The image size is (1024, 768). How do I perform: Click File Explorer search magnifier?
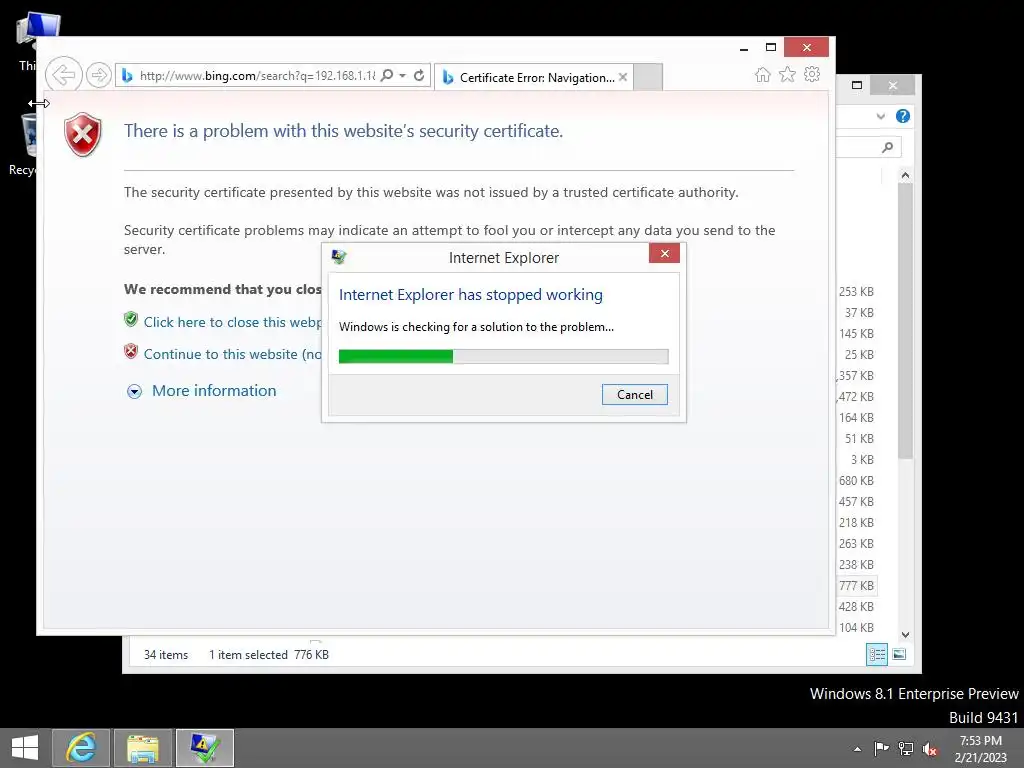point(888,147)
